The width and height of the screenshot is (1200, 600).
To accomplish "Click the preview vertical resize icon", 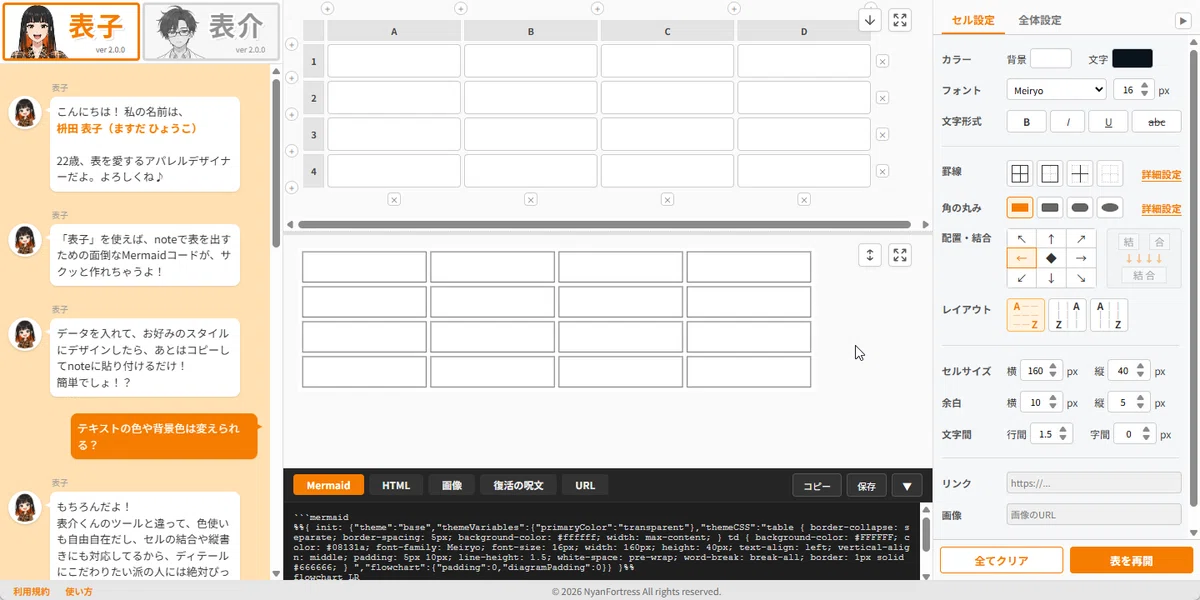I will 870,255.
